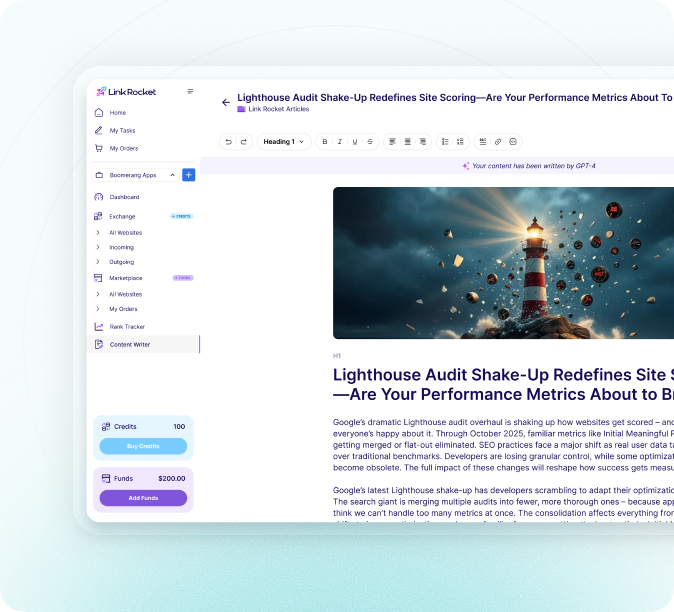Viewport: 674px width, 612px height.
Task: Click the My Tasks pencil icon
Action: coord(99,130)
